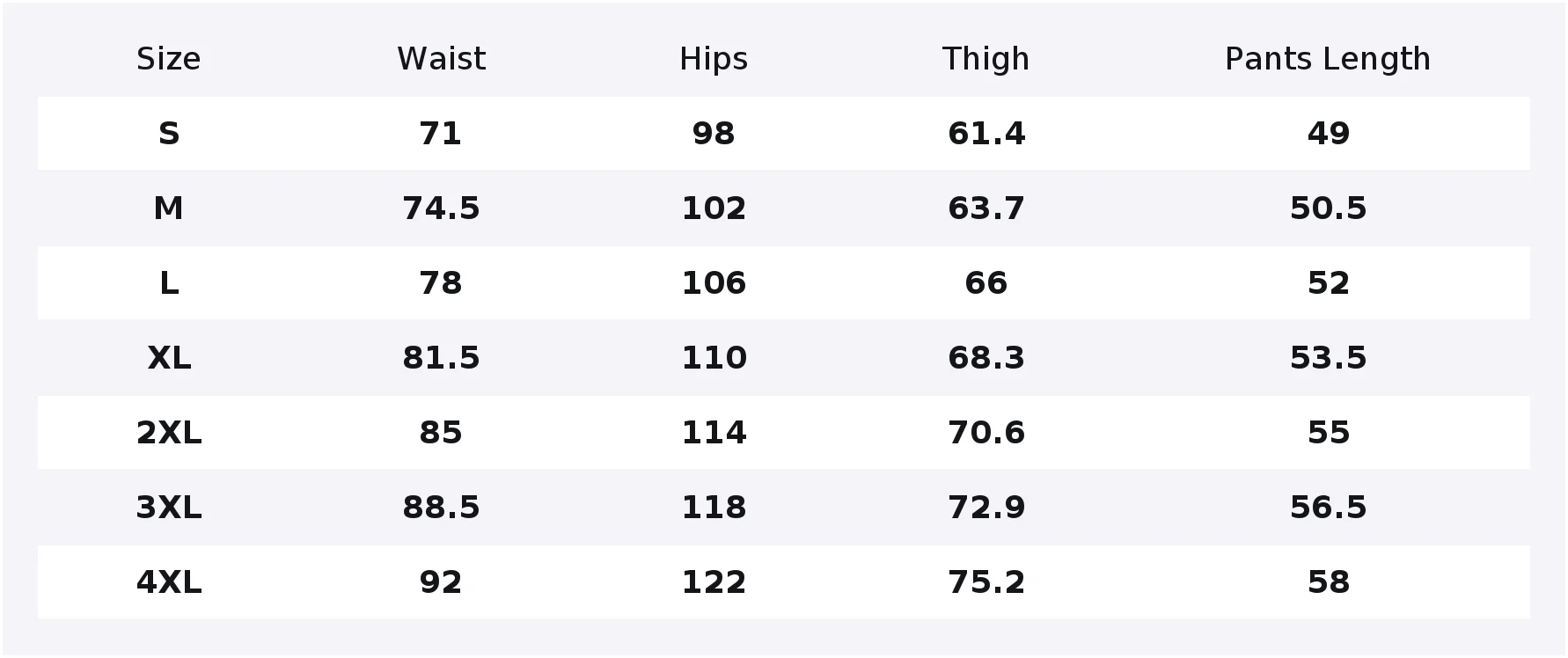Viewport: 1568px width, 658px height.
Task: Click the pants length value 53.5
Action: (x=1328, y=358)
